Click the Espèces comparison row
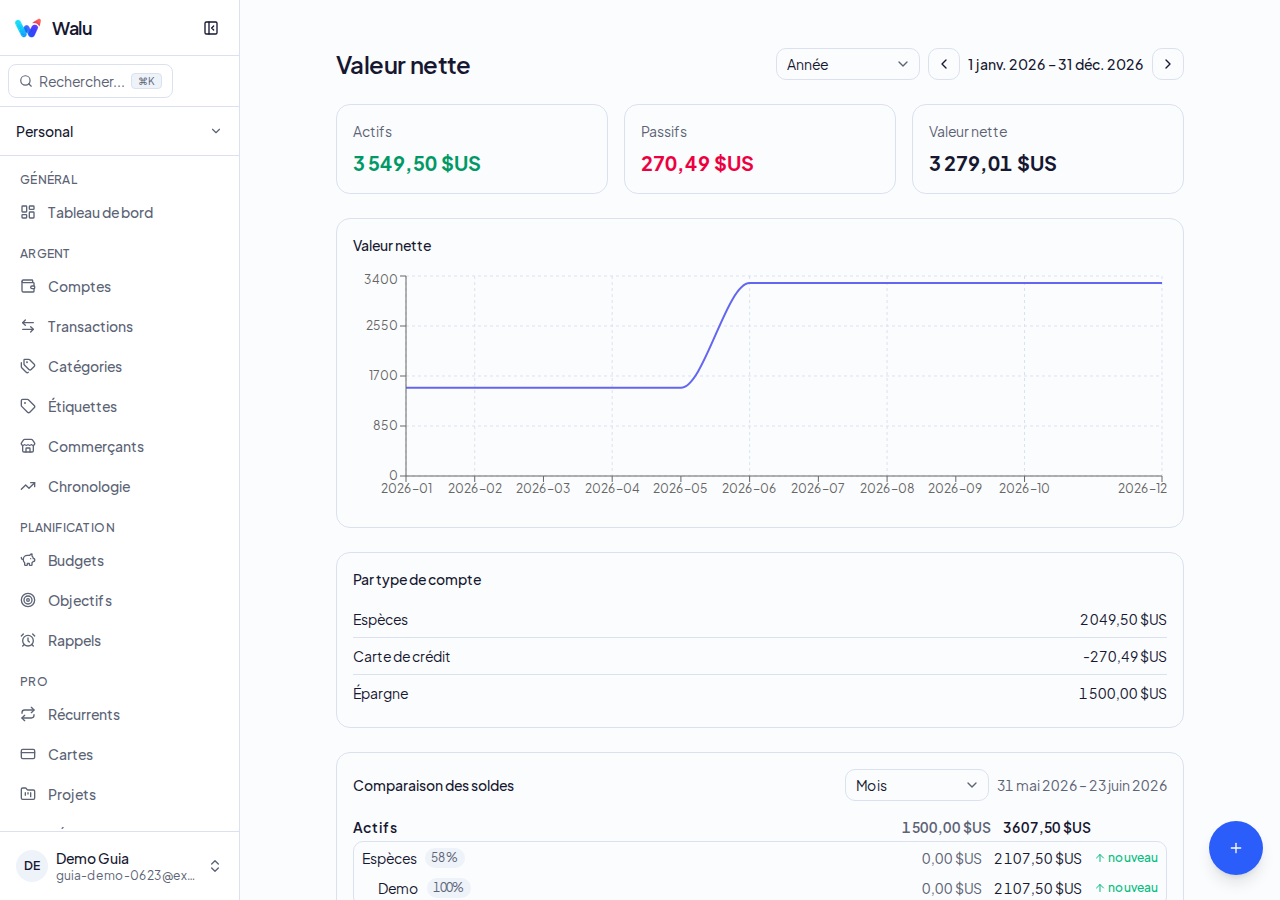The width and height of the screenshot is (1280, 900). click(x=760, y=858)
